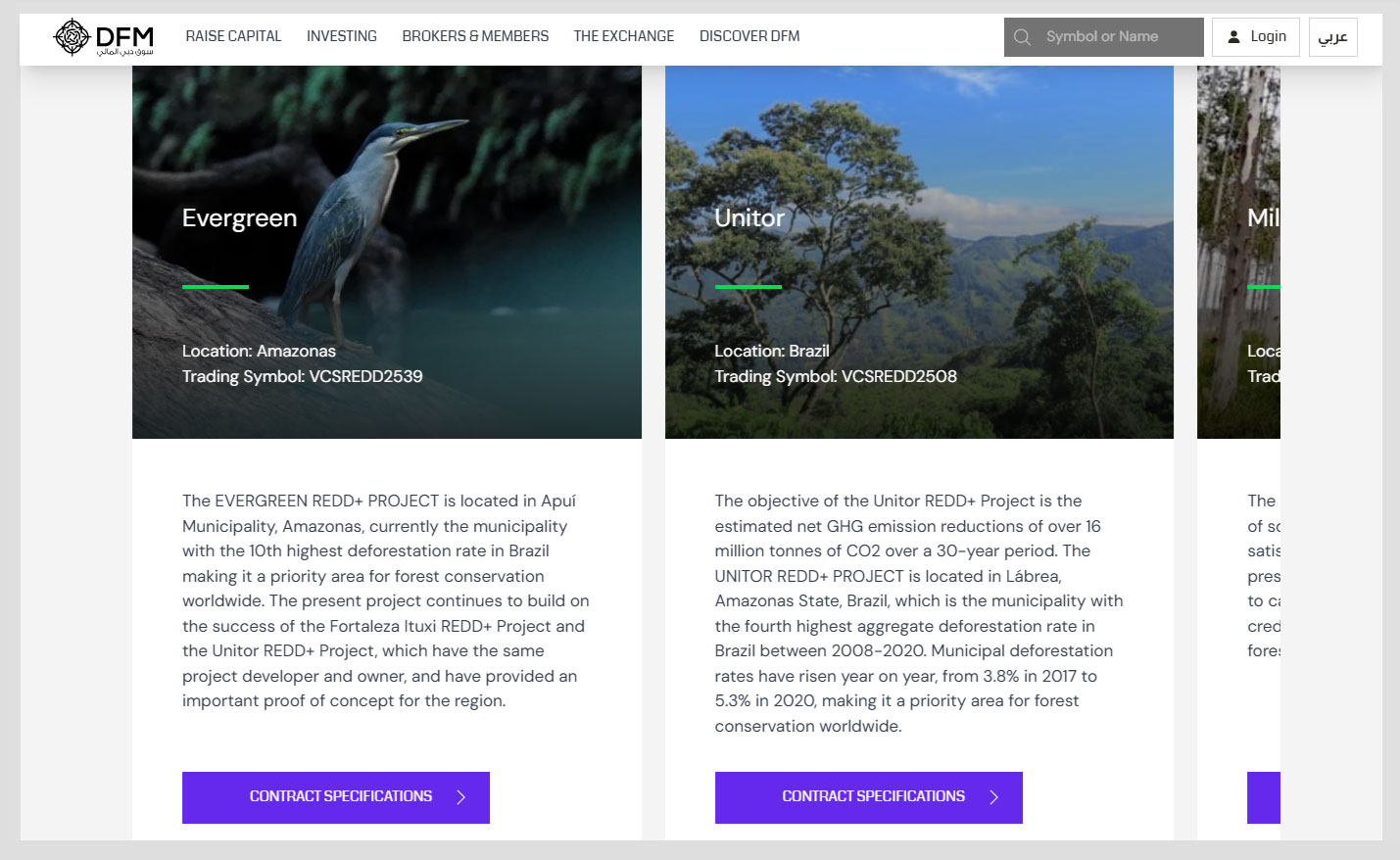
Task: Click the search magnifier icon
Action: click(1022, 37)
